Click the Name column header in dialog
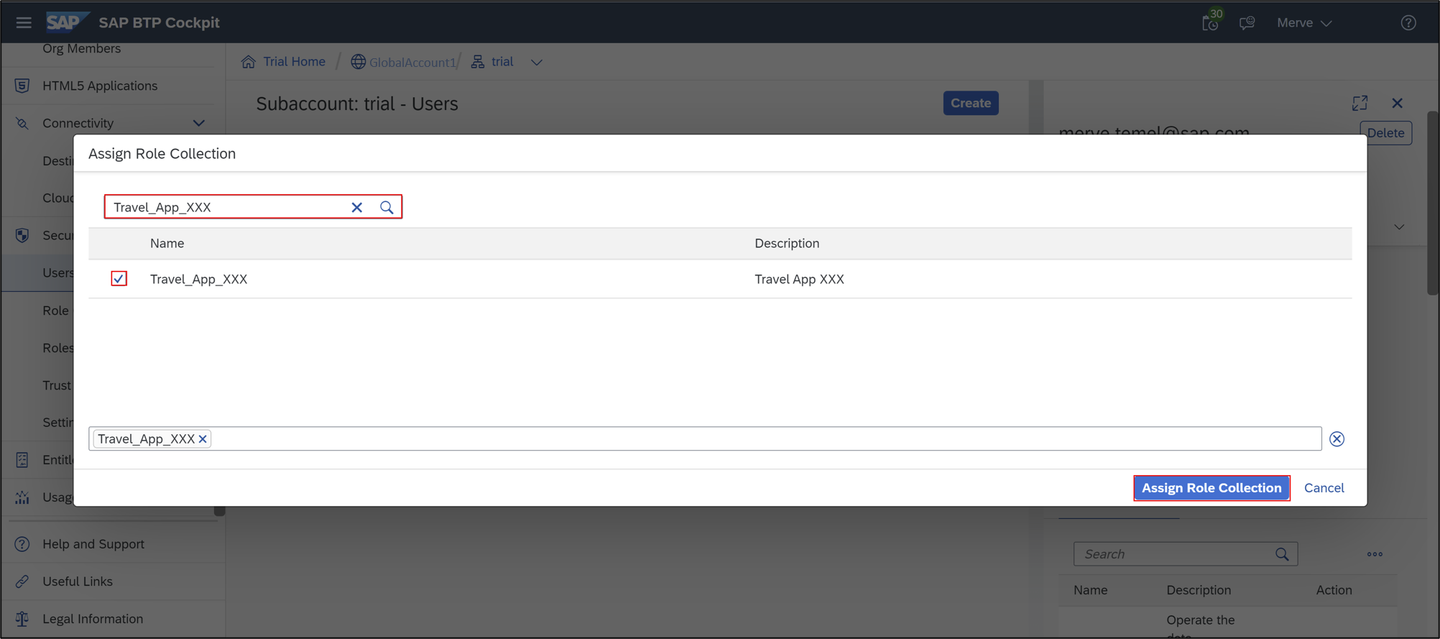Viewport: 1440px width, 639px height. click(x=167, y=243)
